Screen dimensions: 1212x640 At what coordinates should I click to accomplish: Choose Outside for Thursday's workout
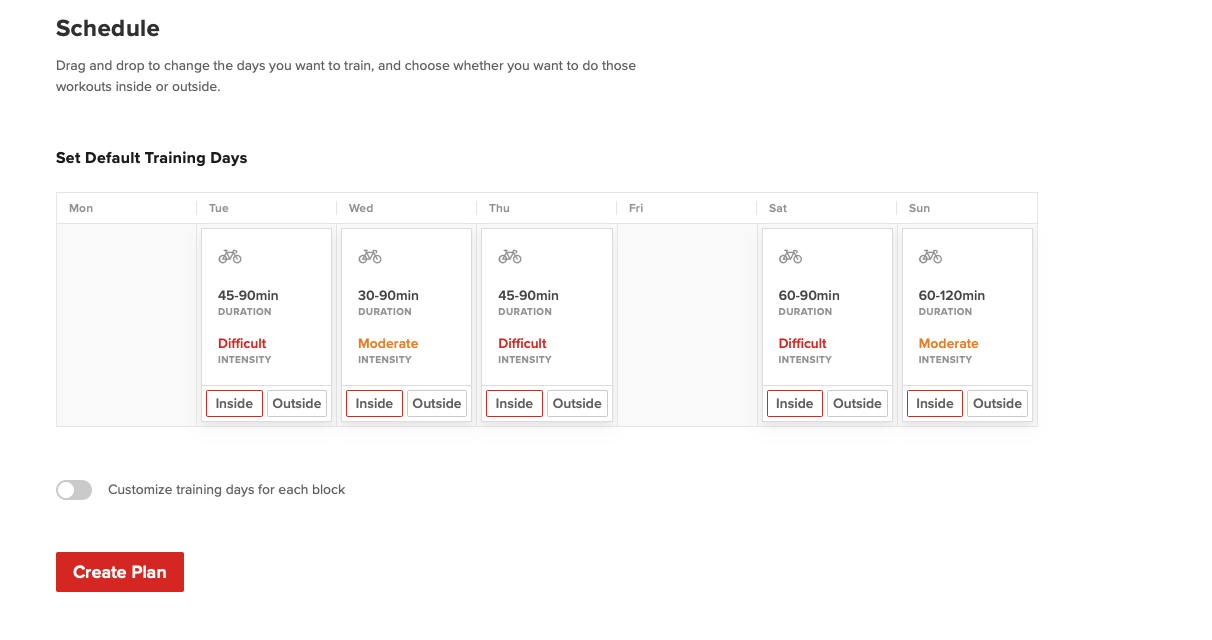tap(577, 404)
